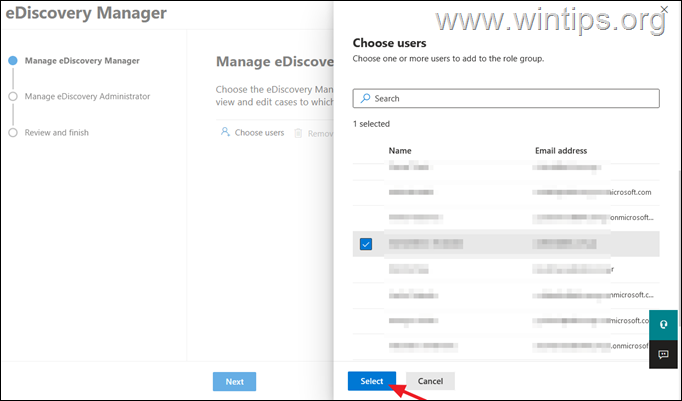Screen dimensions: 682x401
Task: Click the person icon beside Choose users
Action: (x=225, y=132)
